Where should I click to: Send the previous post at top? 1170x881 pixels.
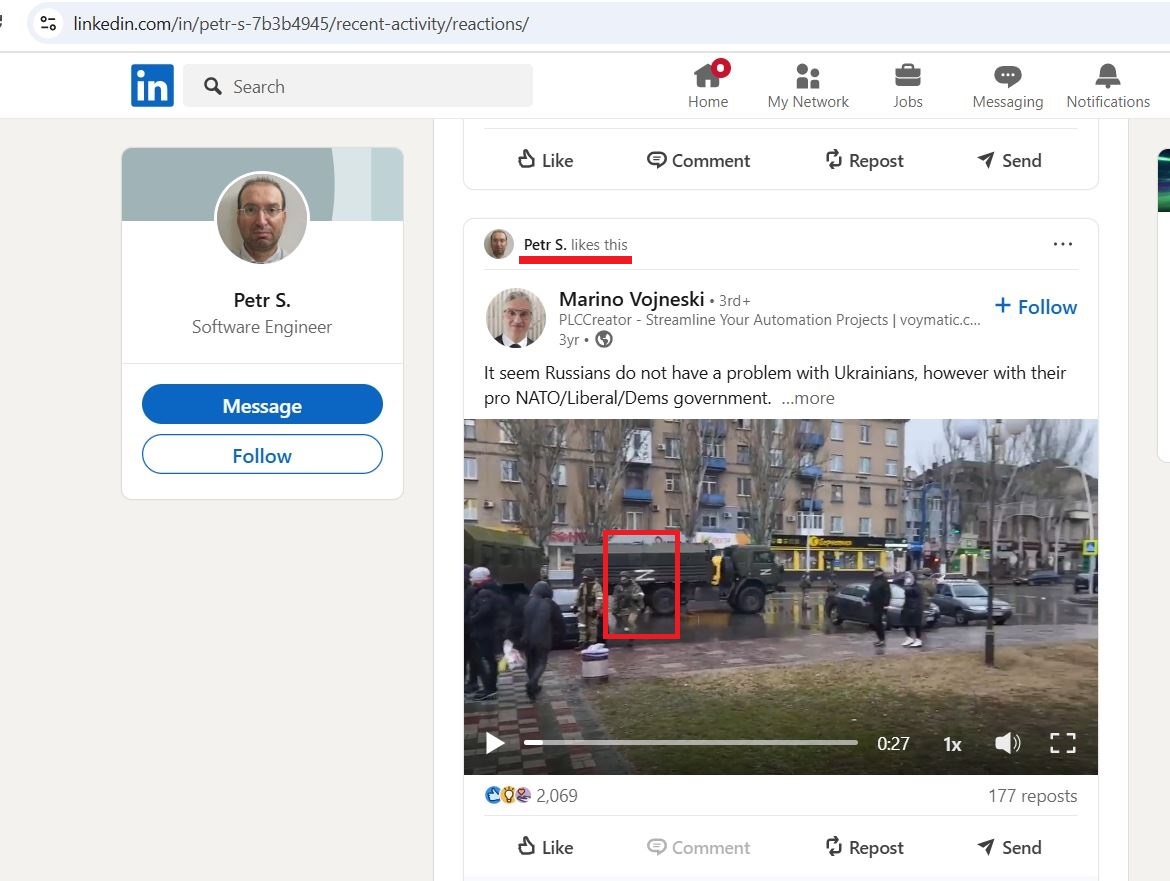[1009, 160]
